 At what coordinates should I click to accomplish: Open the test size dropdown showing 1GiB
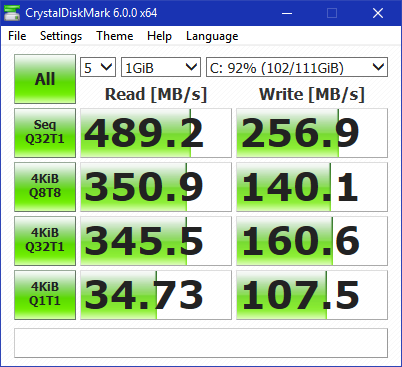pos(161,67)
